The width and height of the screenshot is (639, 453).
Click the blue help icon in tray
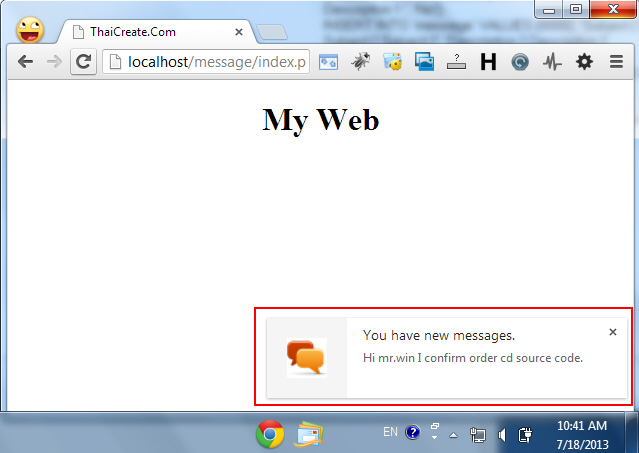(x=413, y=432)
